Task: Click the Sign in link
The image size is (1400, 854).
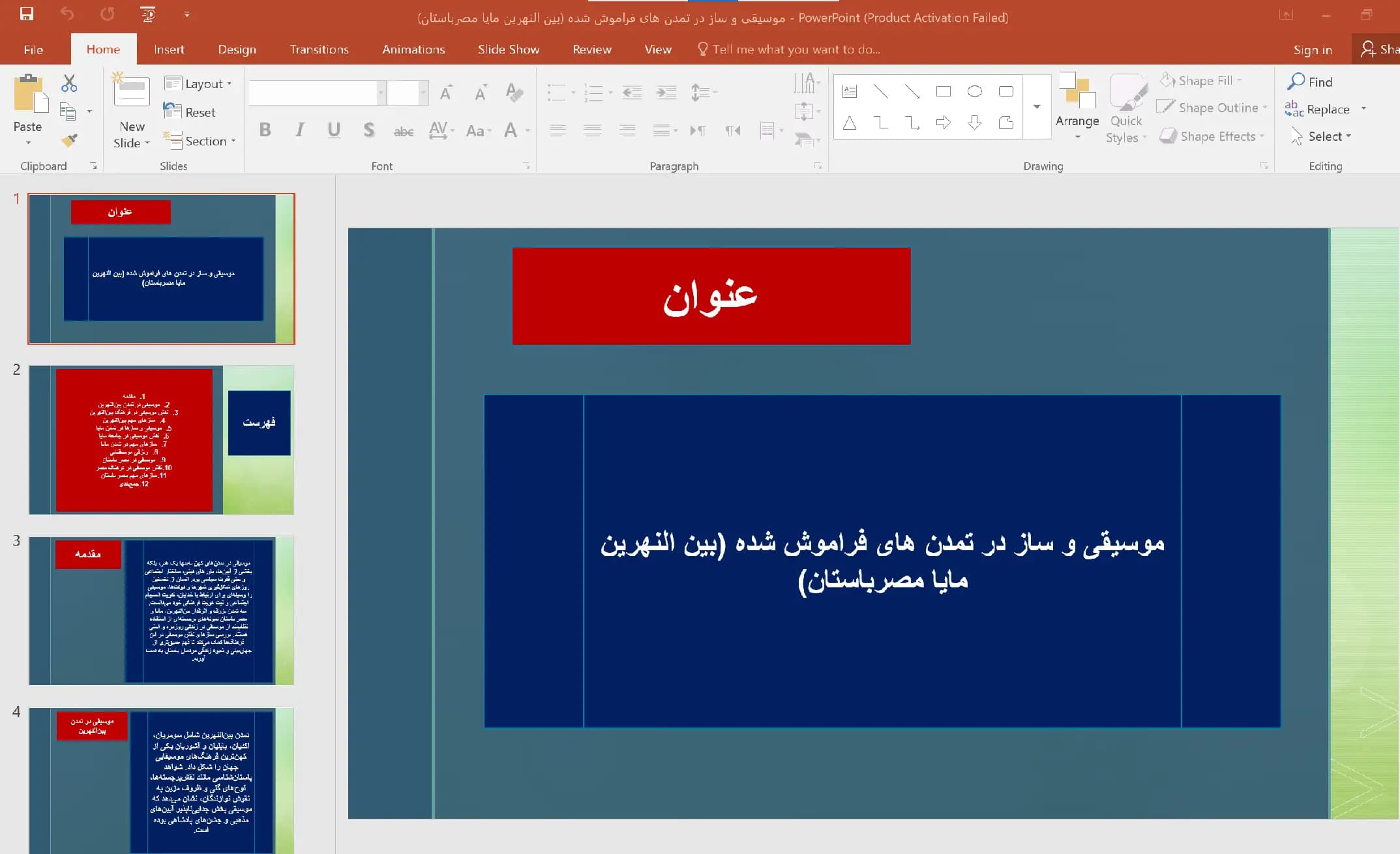Action: [x=1313, y=50]
